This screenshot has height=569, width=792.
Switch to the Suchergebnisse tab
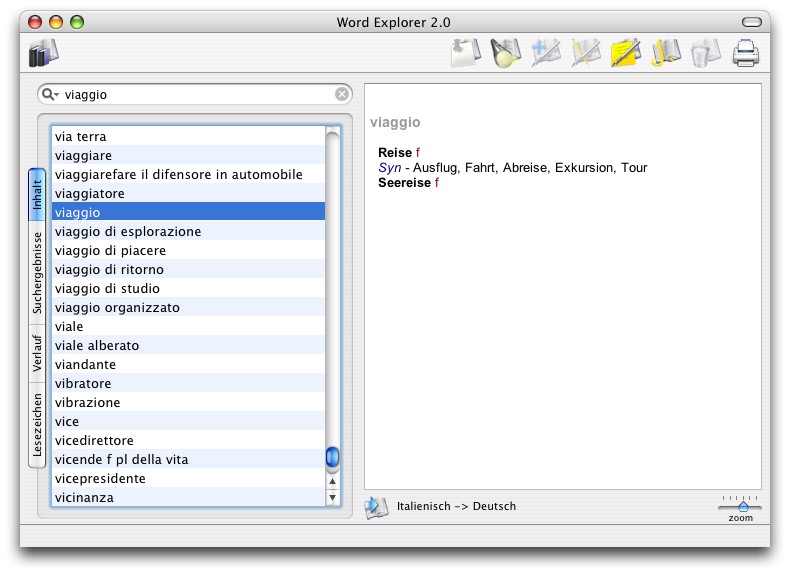pyautogui.click(x=37, y=273)
